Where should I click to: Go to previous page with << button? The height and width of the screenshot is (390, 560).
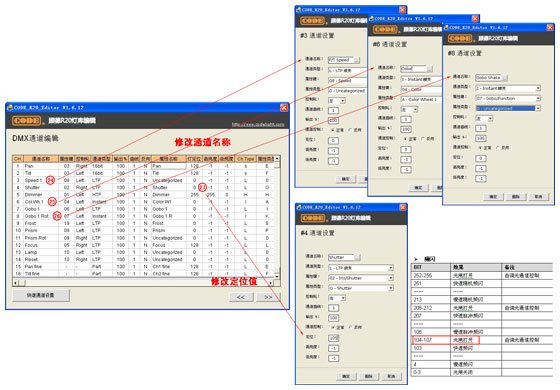[x=241, y=297]
